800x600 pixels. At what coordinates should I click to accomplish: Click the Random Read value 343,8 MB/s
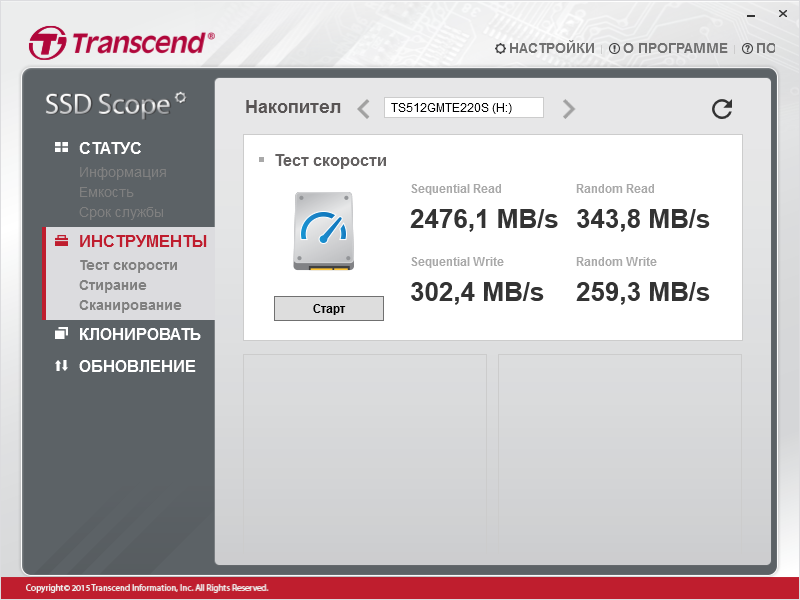[x=643, y=219]
